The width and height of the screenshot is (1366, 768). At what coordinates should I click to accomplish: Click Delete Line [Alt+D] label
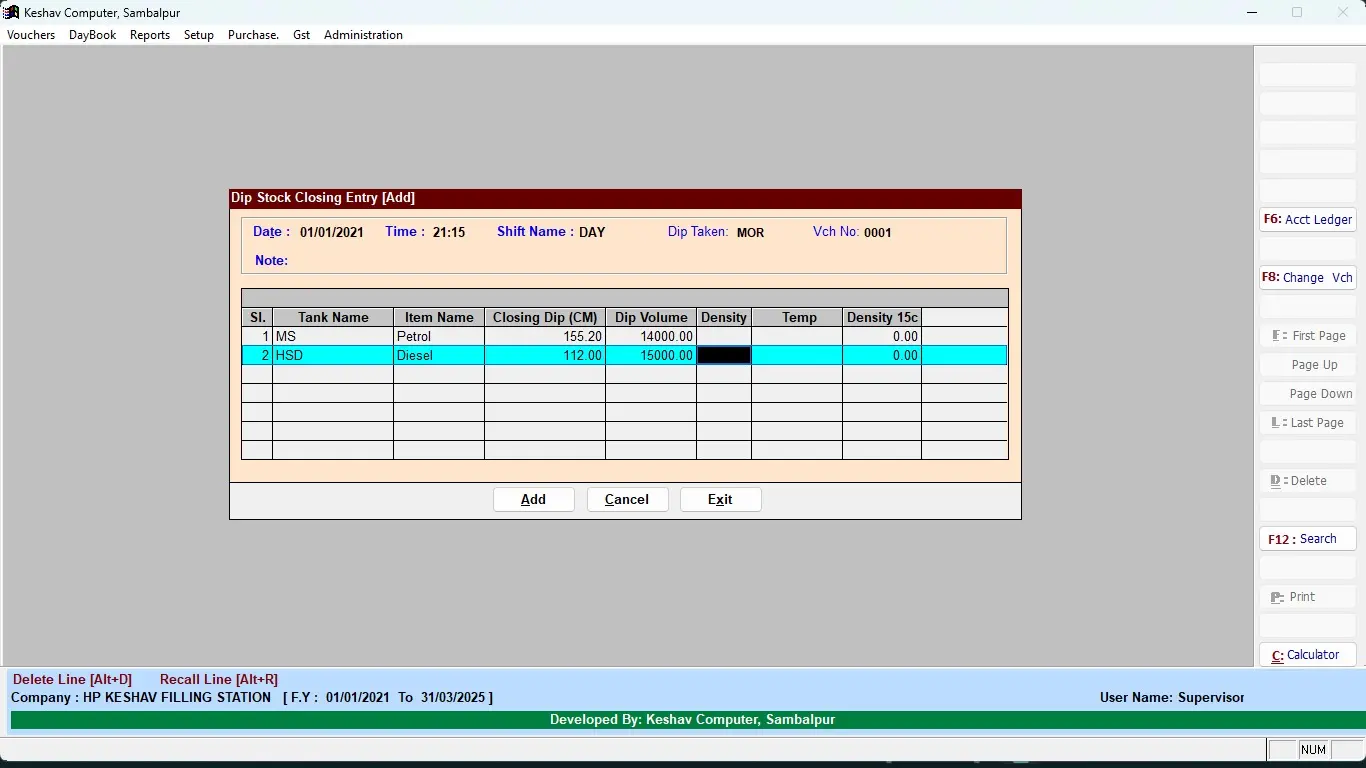tap(72, 679)
